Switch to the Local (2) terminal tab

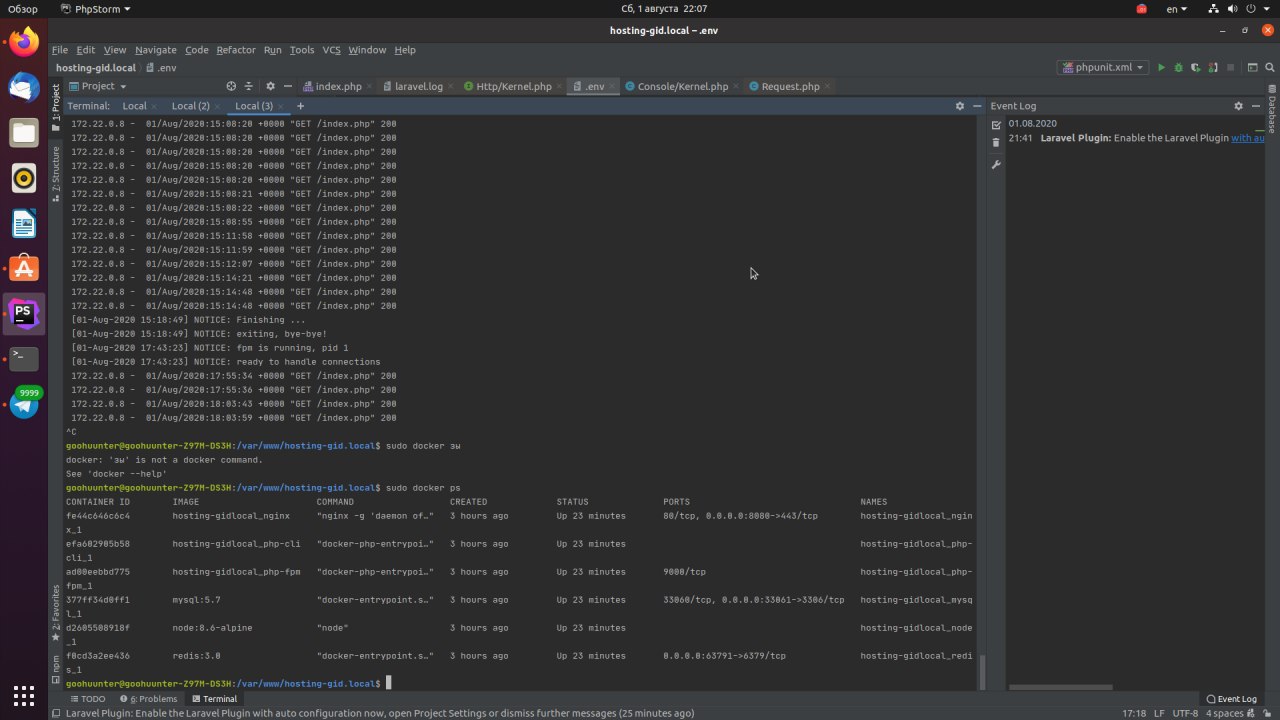tap(190, 106)
